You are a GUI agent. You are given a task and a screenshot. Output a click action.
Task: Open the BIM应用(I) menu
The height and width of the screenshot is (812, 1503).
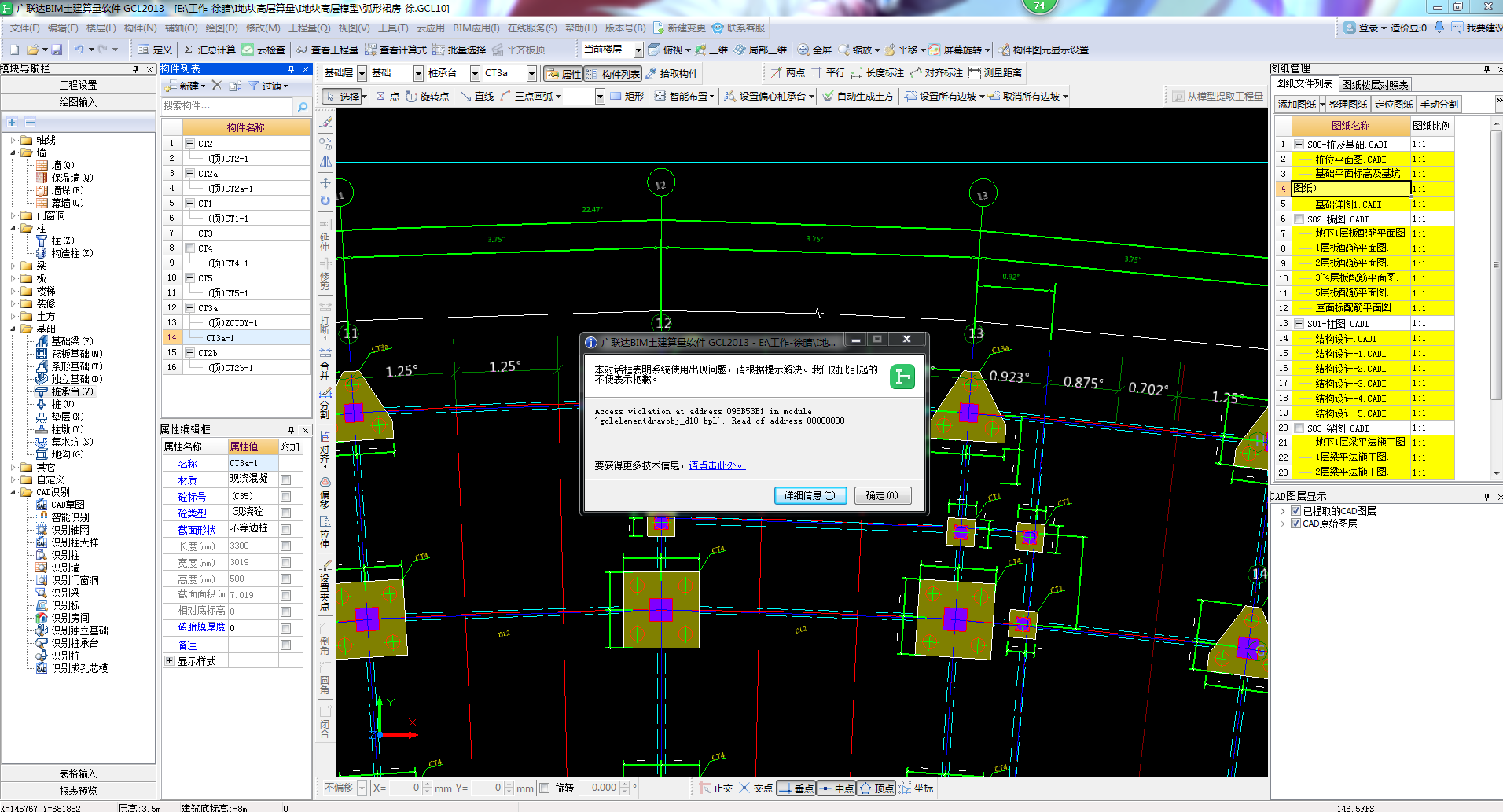(x=476, y=28)
